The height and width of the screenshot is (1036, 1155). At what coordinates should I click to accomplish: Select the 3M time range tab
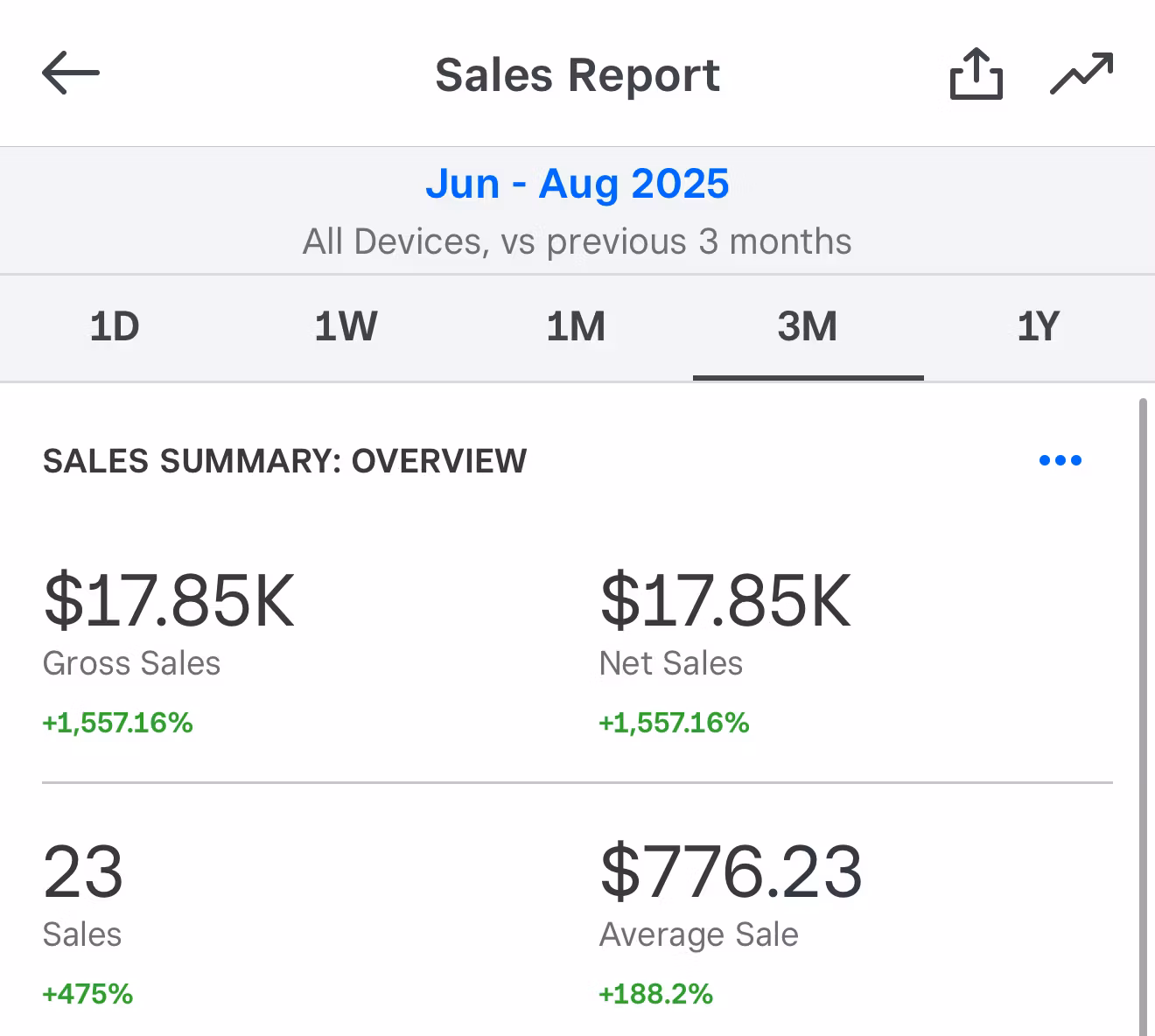807,327
